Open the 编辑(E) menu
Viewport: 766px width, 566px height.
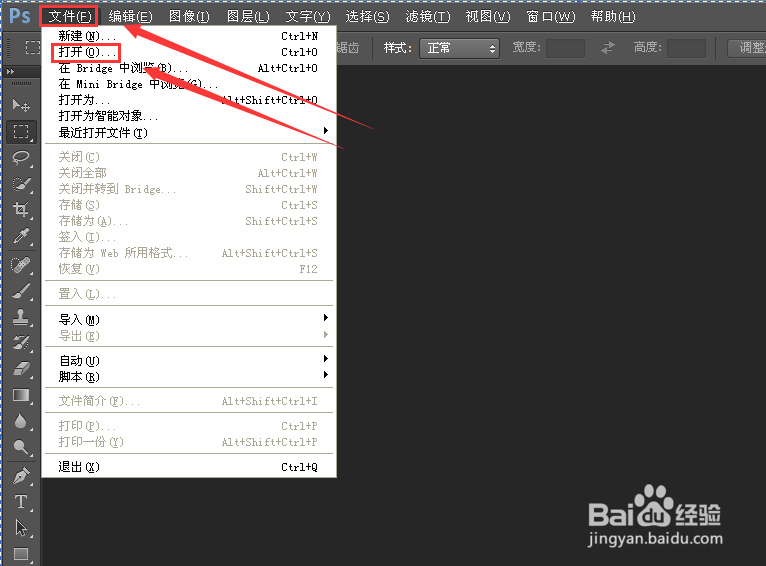(x=130, y=16)
